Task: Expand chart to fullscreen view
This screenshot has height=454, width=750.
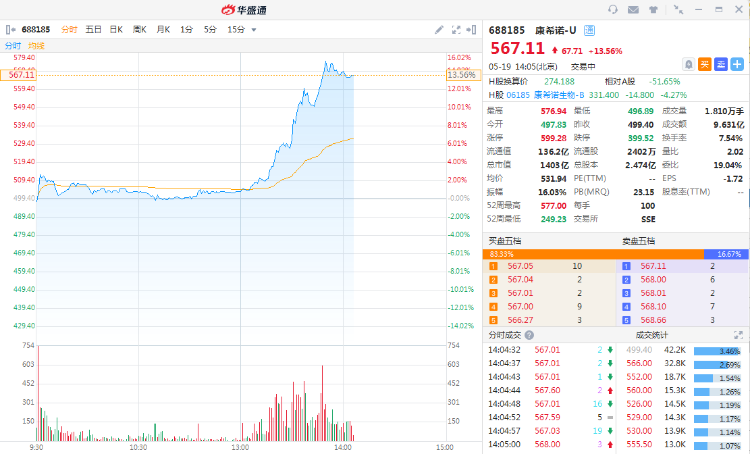Action: coord(456,30)
